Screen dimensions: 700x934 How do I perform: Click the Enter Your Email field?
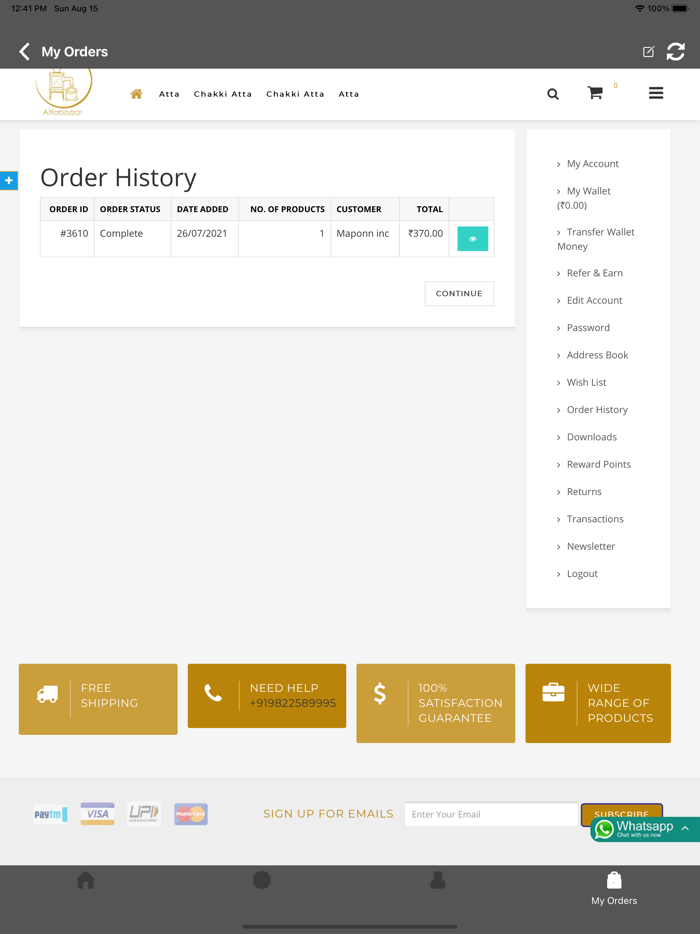click(491, 814)
